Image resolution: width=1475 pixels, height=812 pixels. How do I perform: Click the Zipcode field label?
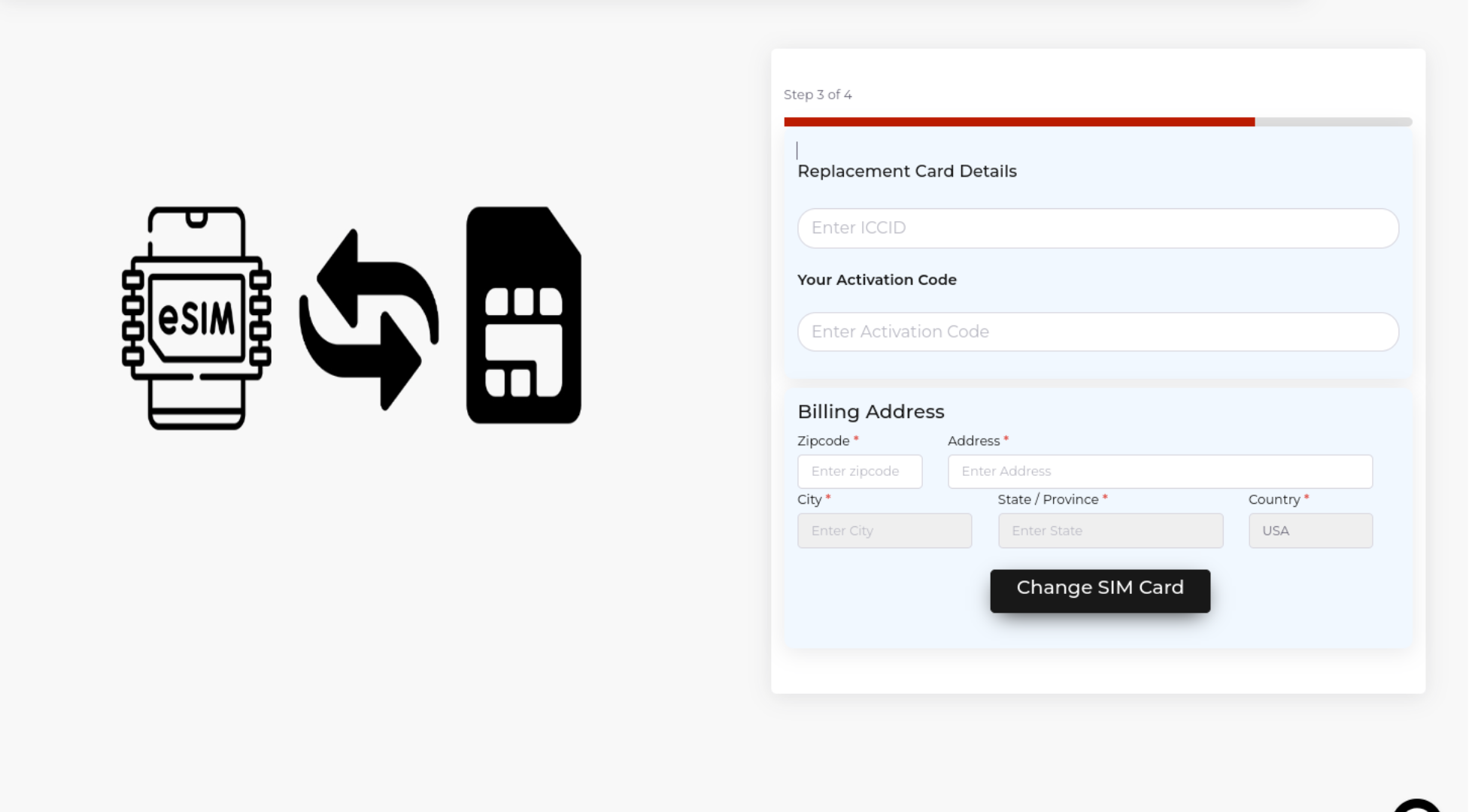[823, 441]
